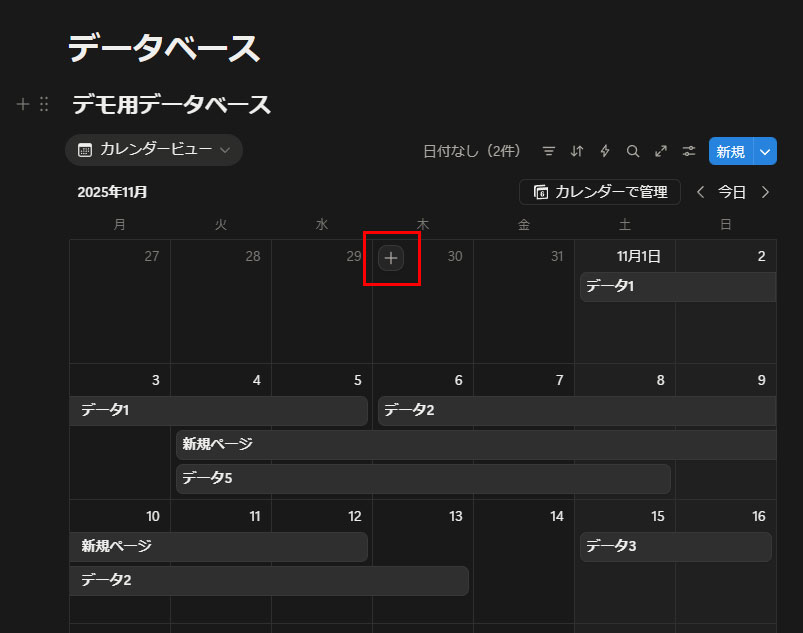Open database in full page via expand icon
The width and height of the screenshot is (803, 633).
[x=661, y=151]
